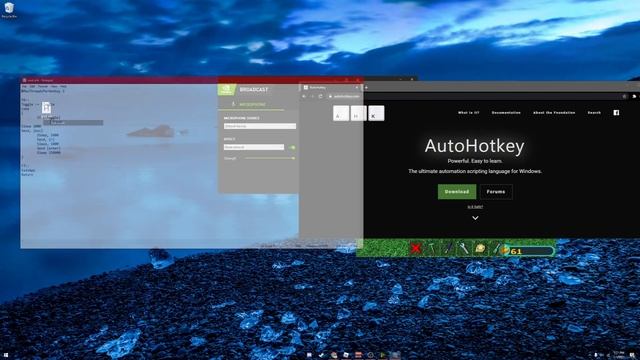
Task: Click the browser back arrow
Action: click(x=304, y=96)
